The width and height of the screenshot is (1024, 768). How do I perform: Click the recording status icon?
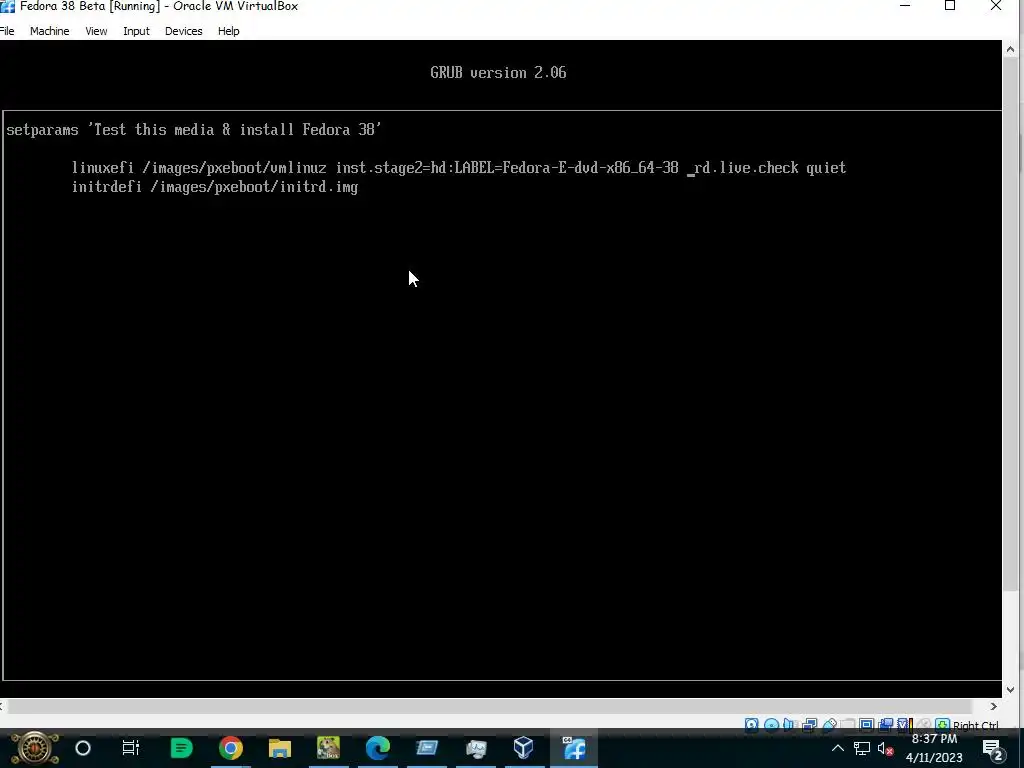886,725
